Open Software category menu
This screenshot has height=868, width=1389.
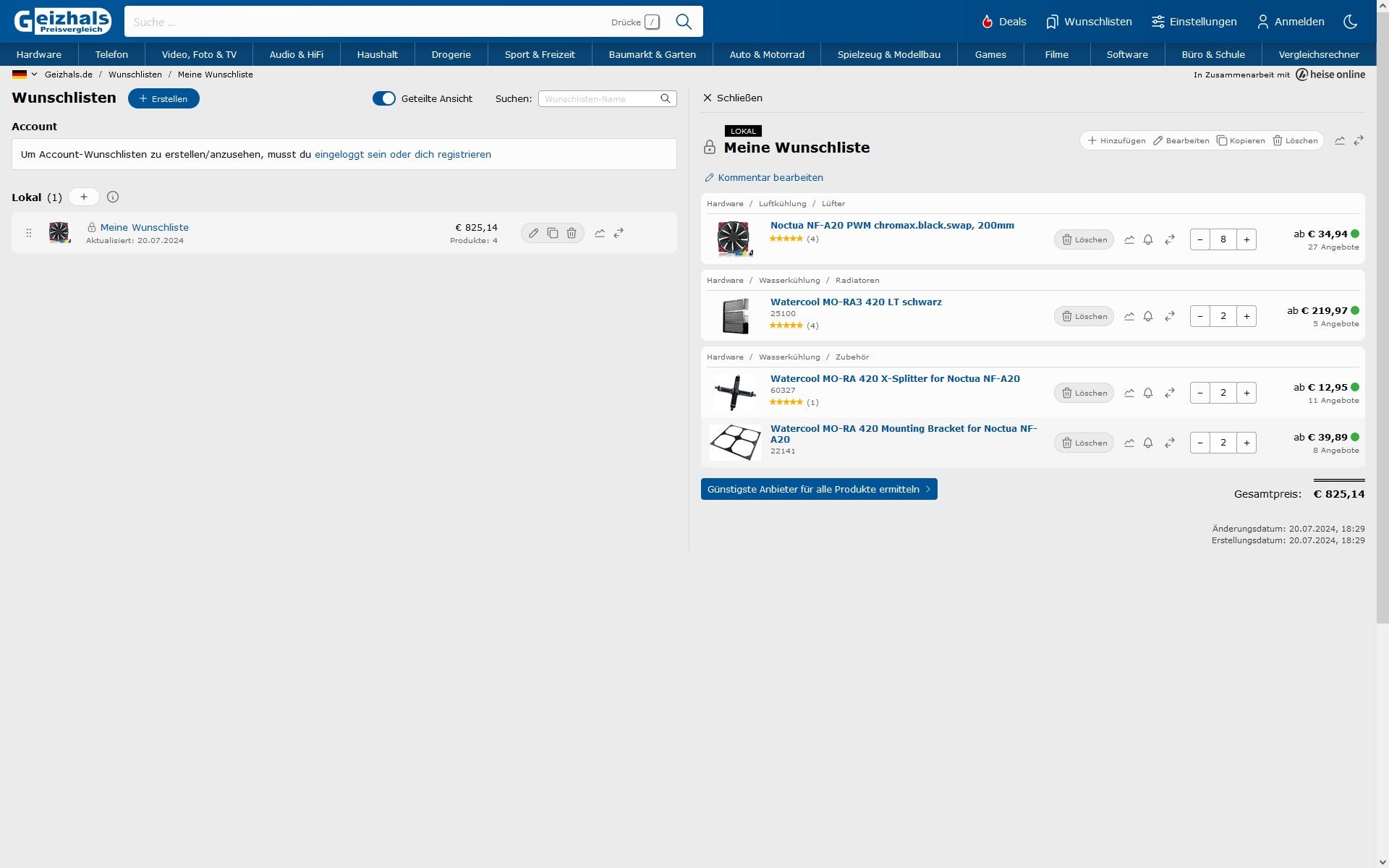[x=1127, y=54]
